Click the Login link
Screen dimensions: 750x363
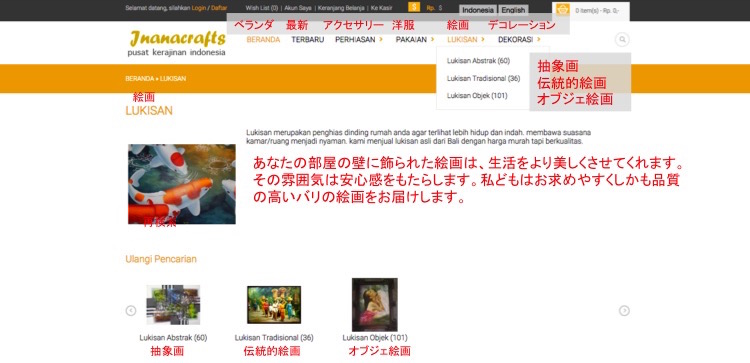pos(199,8)
